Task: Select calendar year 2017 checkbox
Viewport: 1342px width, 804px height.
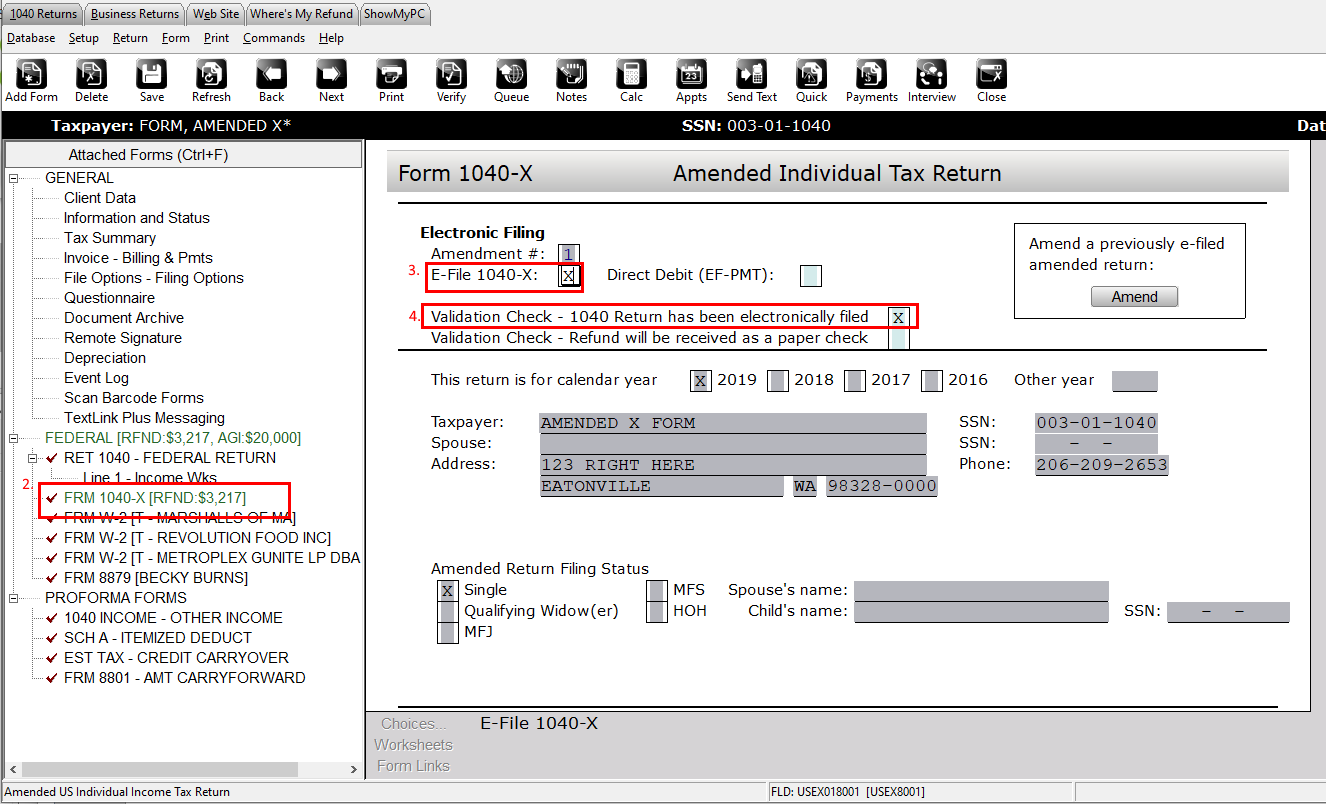Action: [854, 380]
